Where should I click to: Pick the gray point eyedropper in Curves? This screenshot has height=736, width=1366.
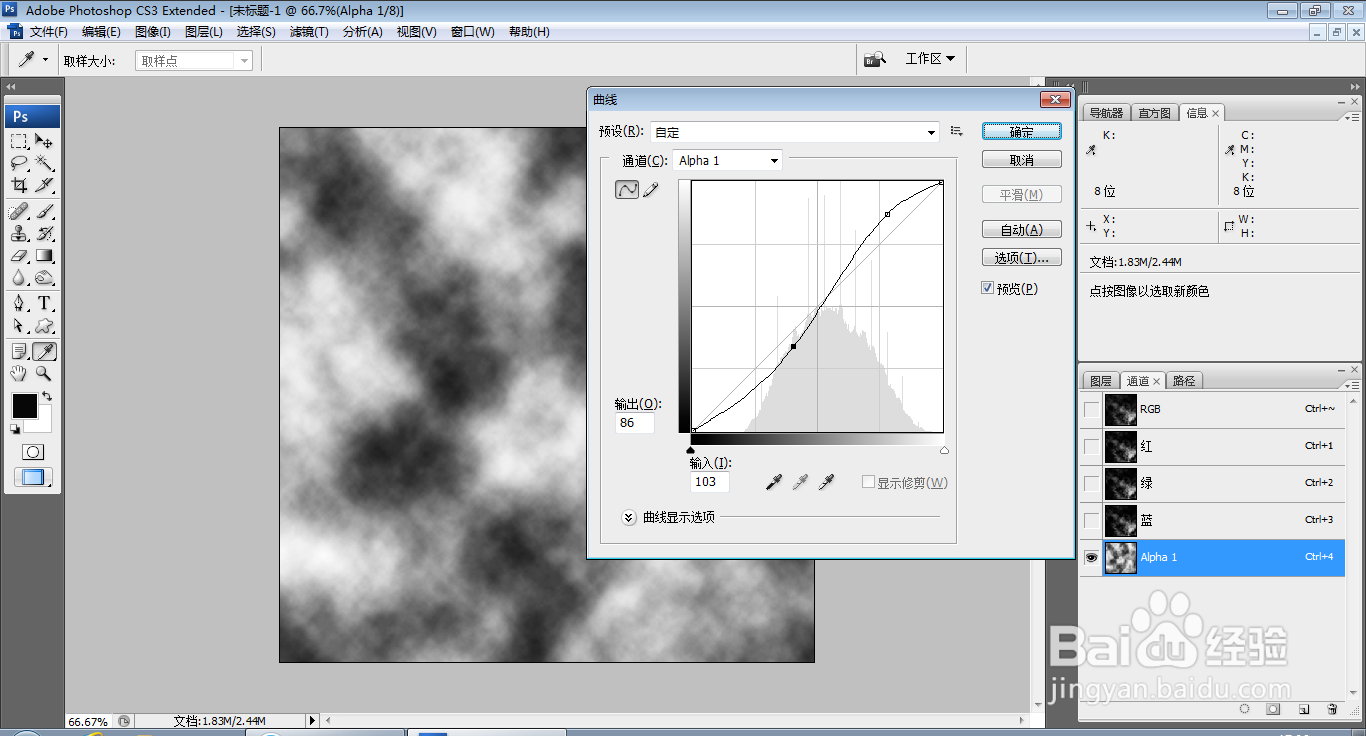[799, 483]
